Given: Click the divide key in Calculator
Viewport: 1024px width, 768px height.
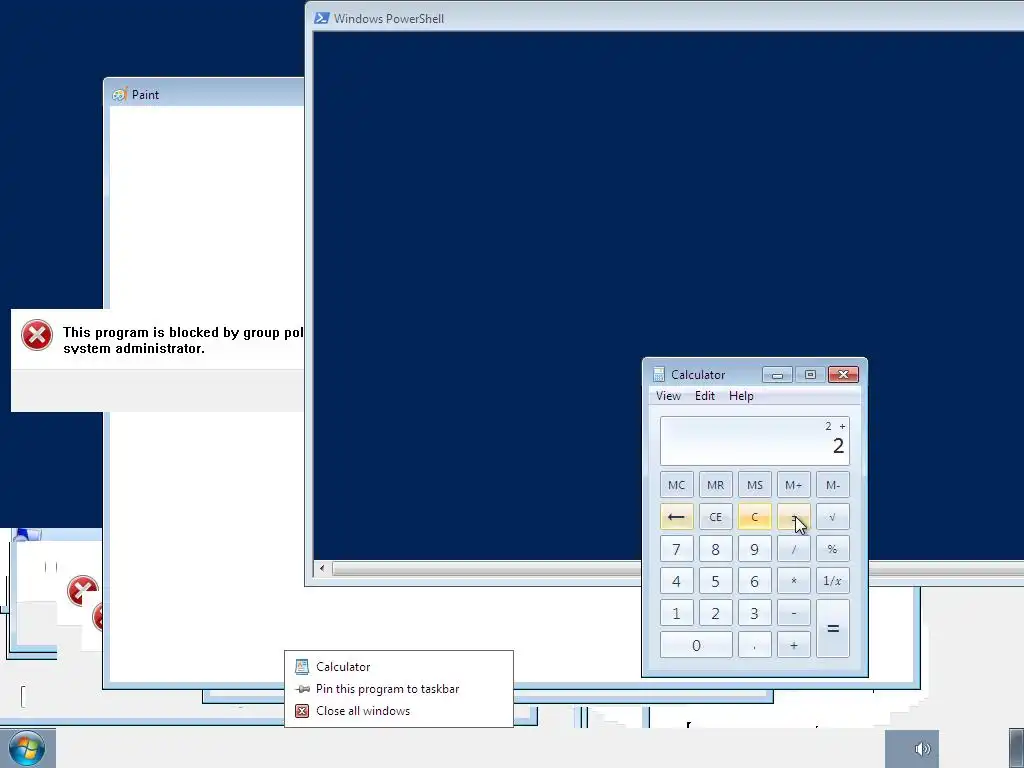Looking at the screenshot, I should point(793,549).
